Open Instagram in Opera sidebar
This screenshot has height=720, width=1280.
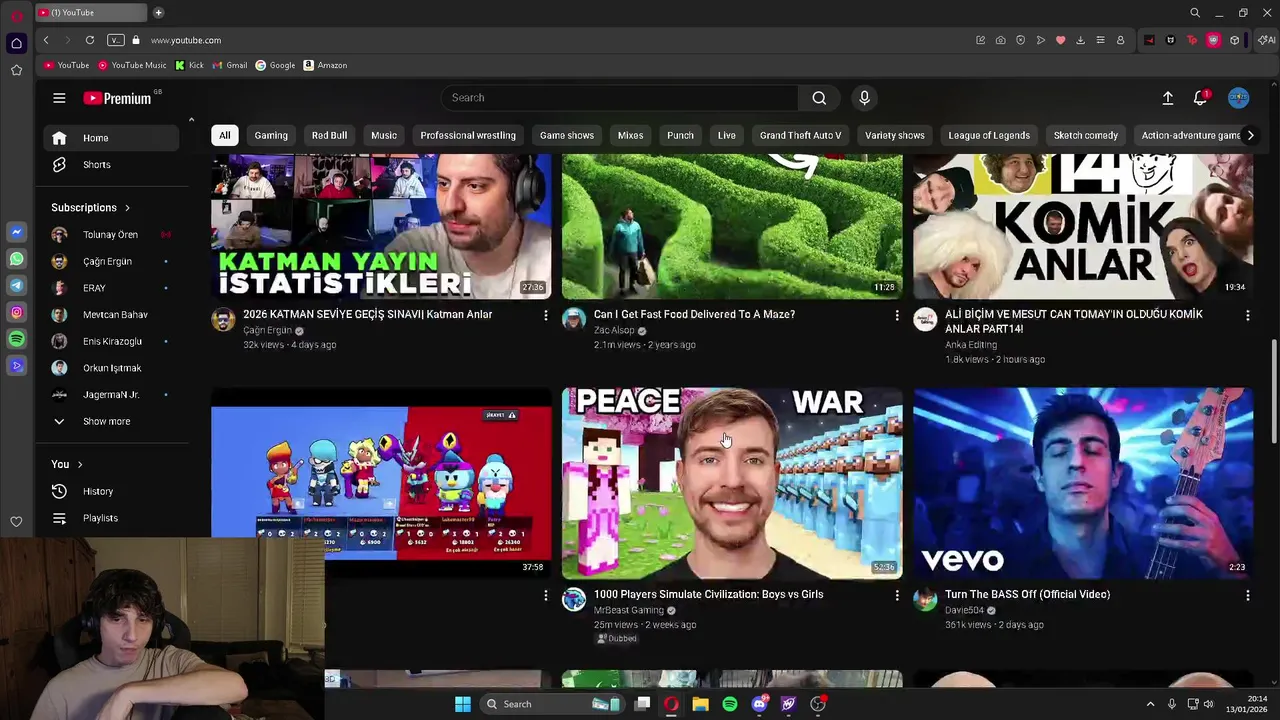[16, 313]
